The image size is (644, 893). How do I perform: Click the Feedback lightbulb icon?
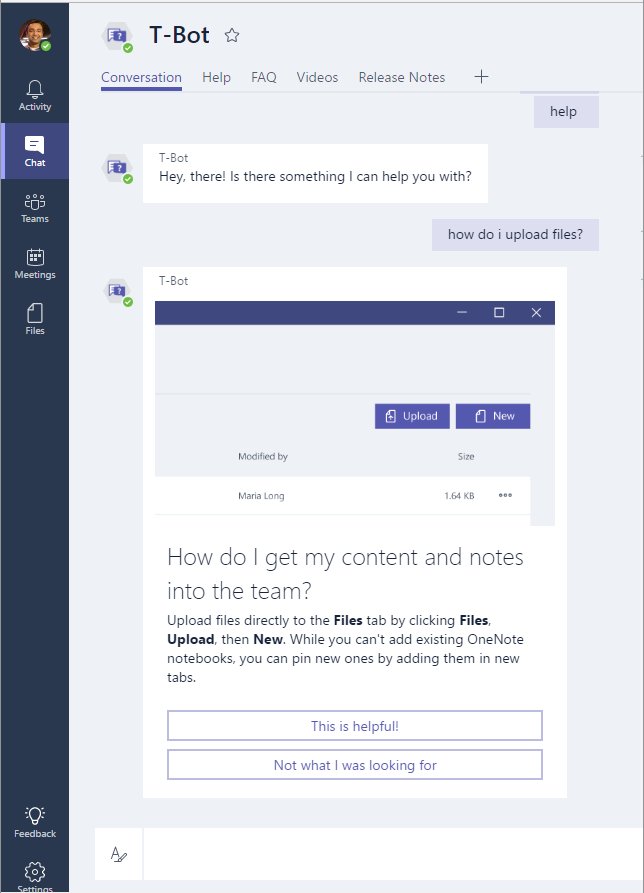[35, 822]
